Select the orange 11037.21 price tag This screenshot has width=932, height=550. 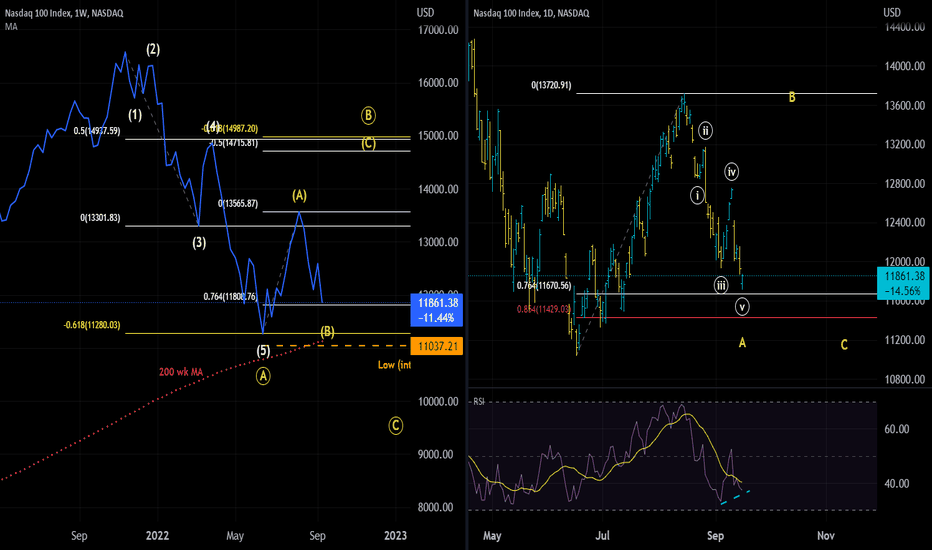click(437, 346)
